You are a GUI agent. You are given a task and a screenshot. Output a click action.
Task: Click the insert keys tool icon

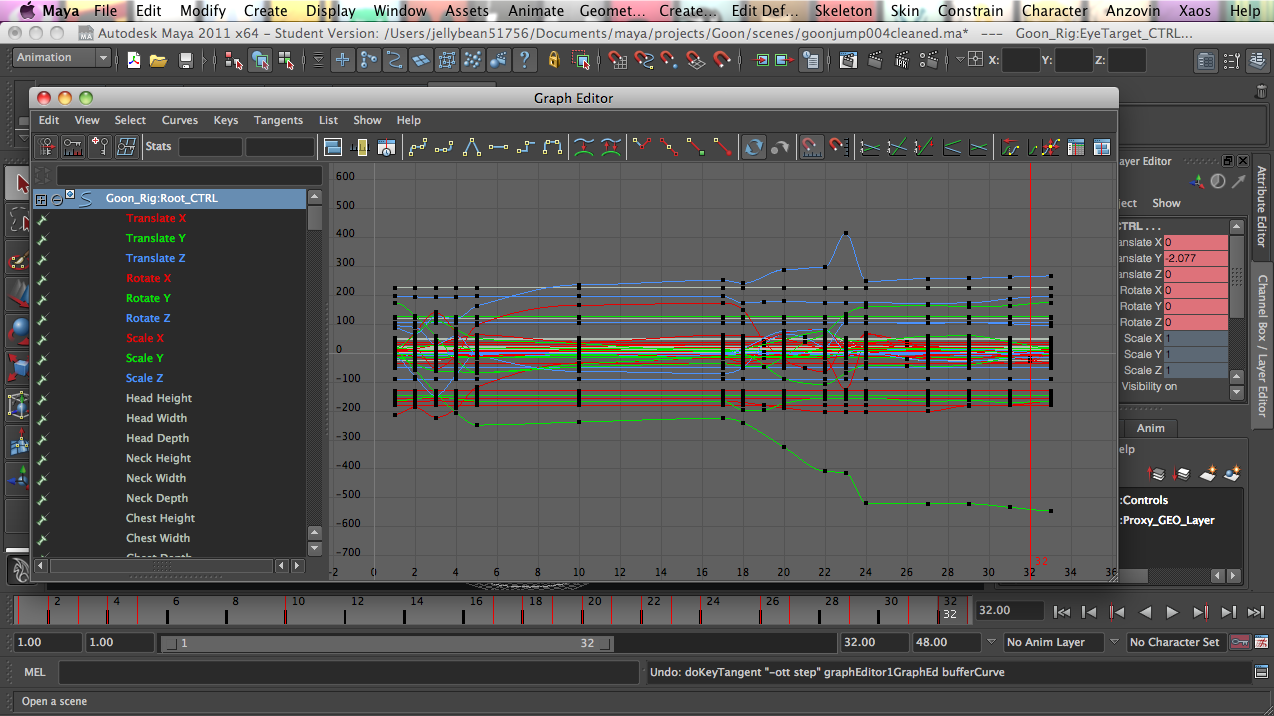point(73,147)
